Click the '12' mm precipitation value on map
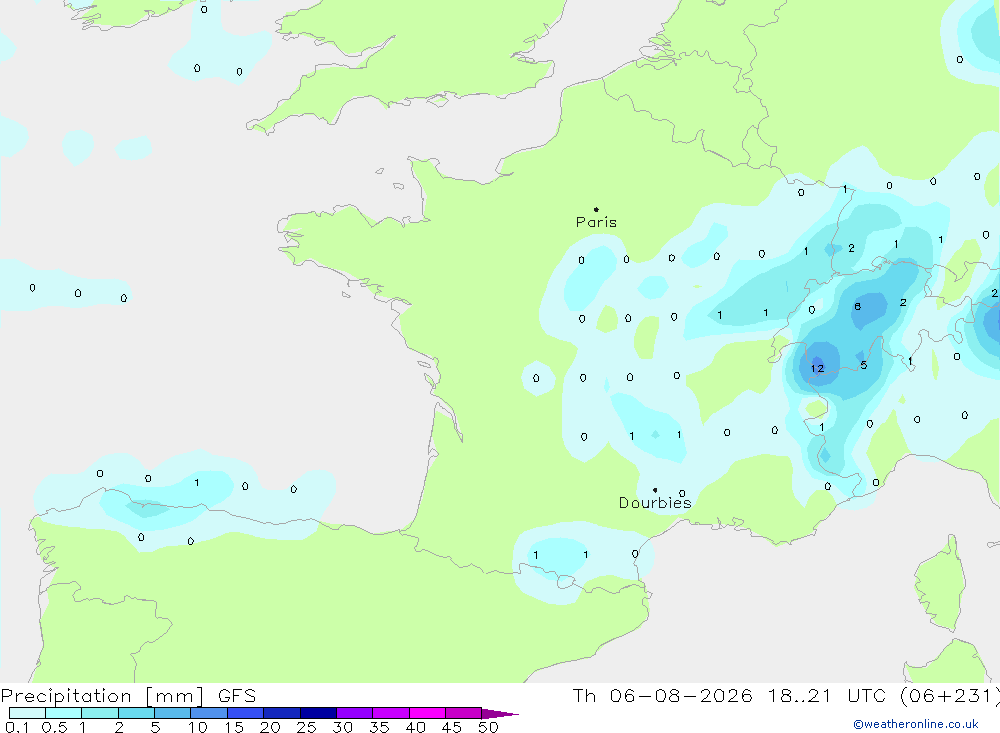This screenshot has width=1000, height=733. click(x=818, y=369)
